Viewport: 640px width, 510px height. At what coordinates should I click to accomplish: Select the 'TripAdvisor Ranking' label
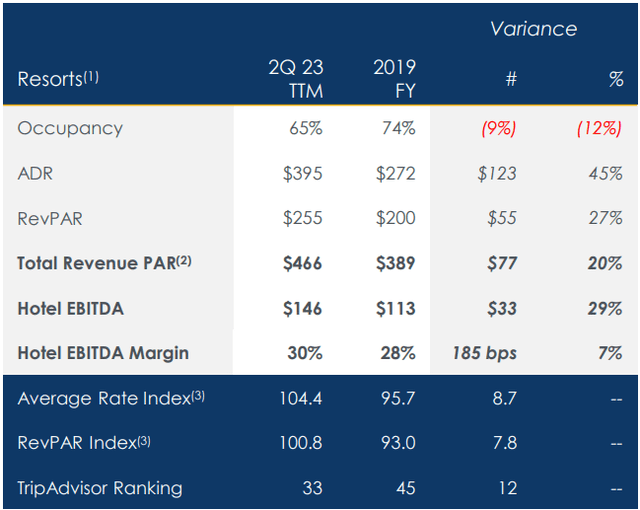coord(100,488)
